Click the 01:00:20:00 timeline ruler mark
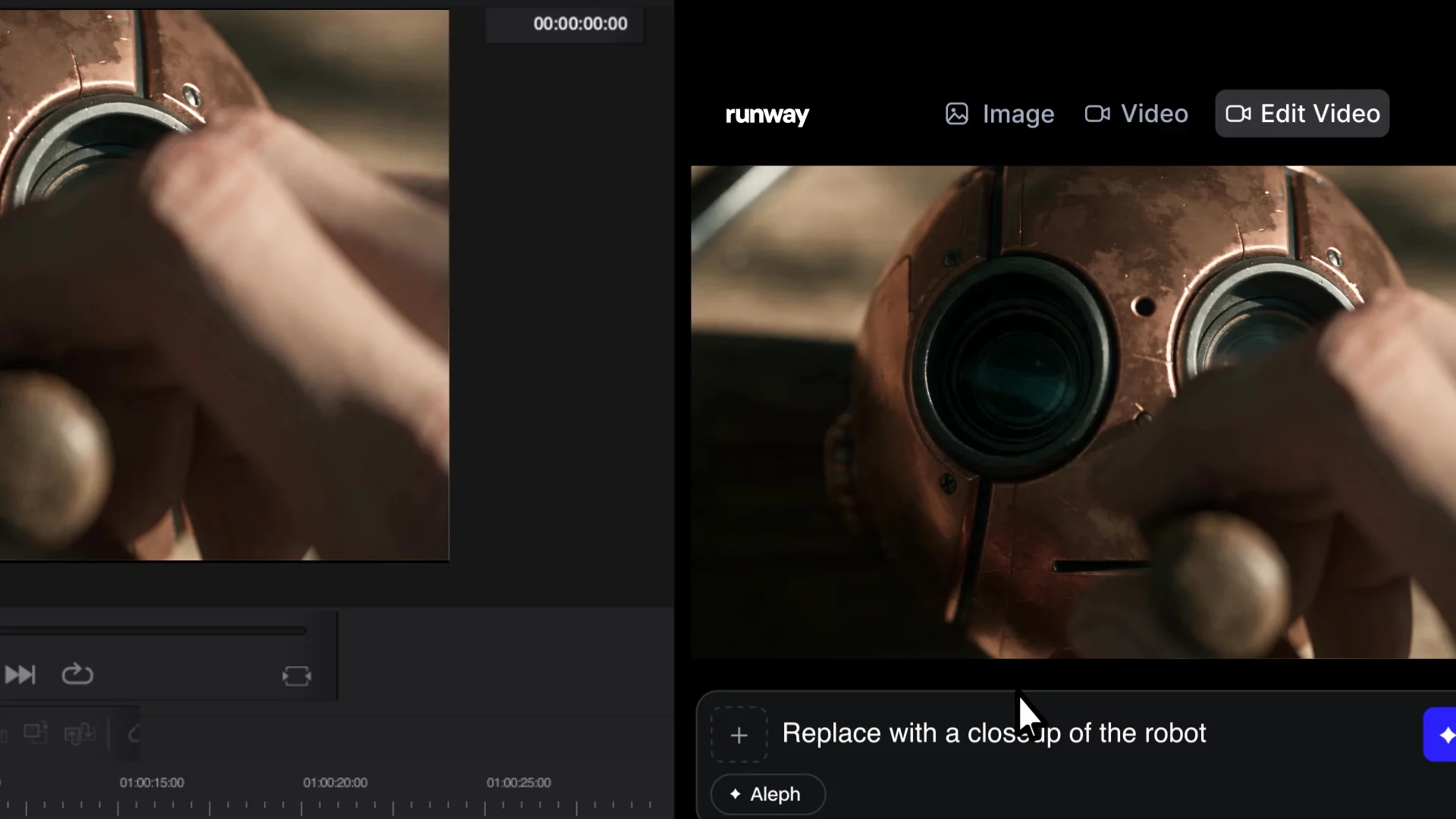1456x819 pixels. pos(335,782)
